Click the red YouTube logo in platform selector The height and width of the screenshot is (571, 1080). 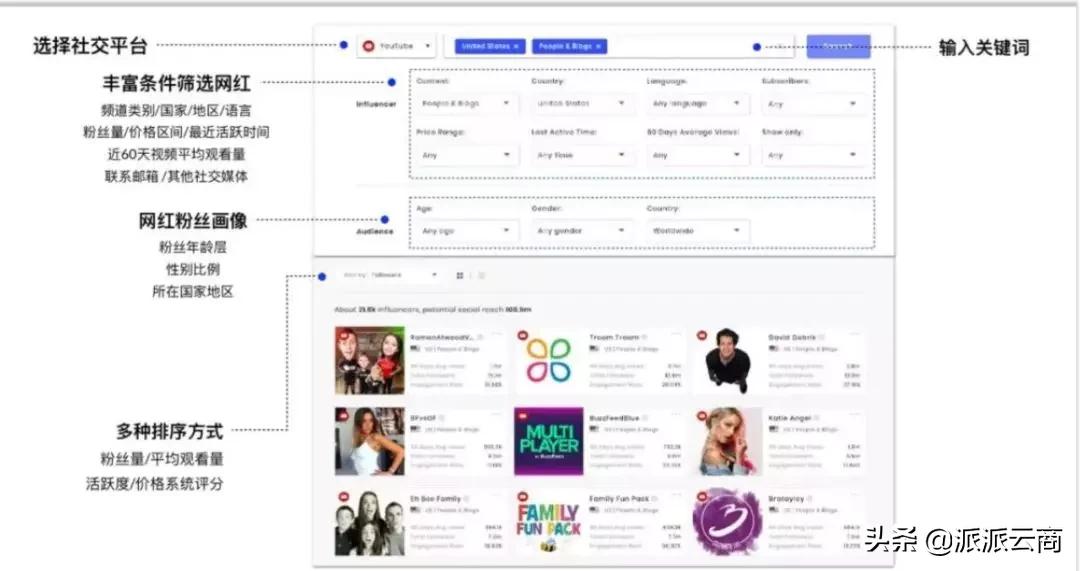[x=368, y=46]
